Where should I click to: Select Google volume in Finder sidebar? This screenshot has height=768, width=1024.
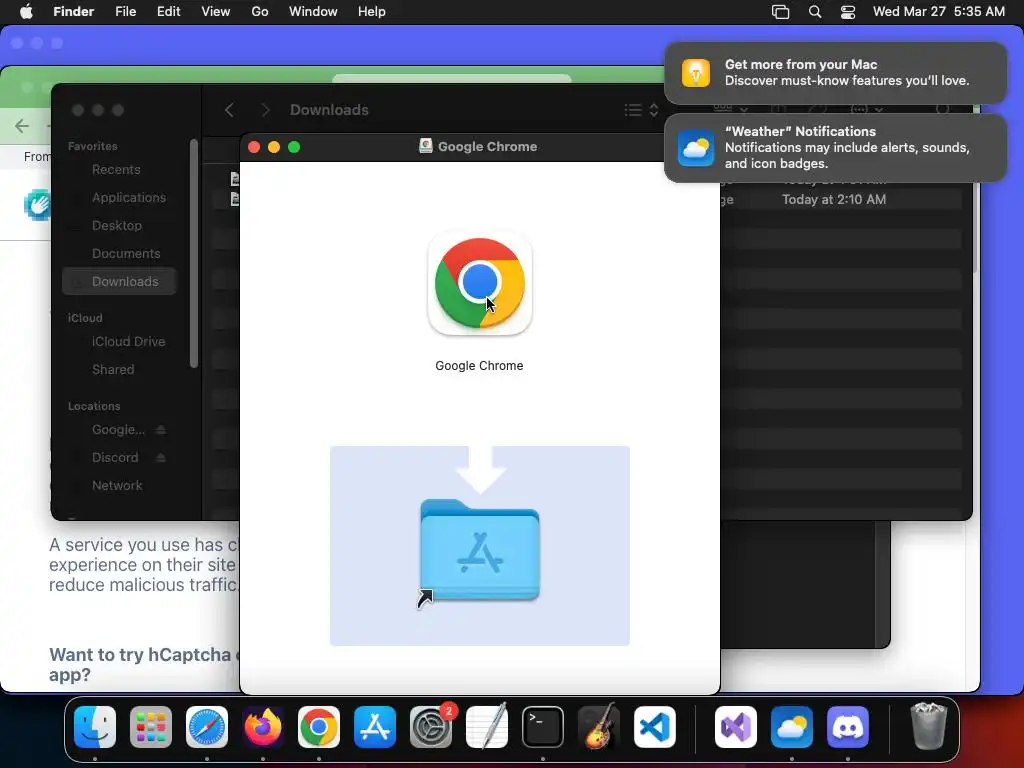point(118,430)
